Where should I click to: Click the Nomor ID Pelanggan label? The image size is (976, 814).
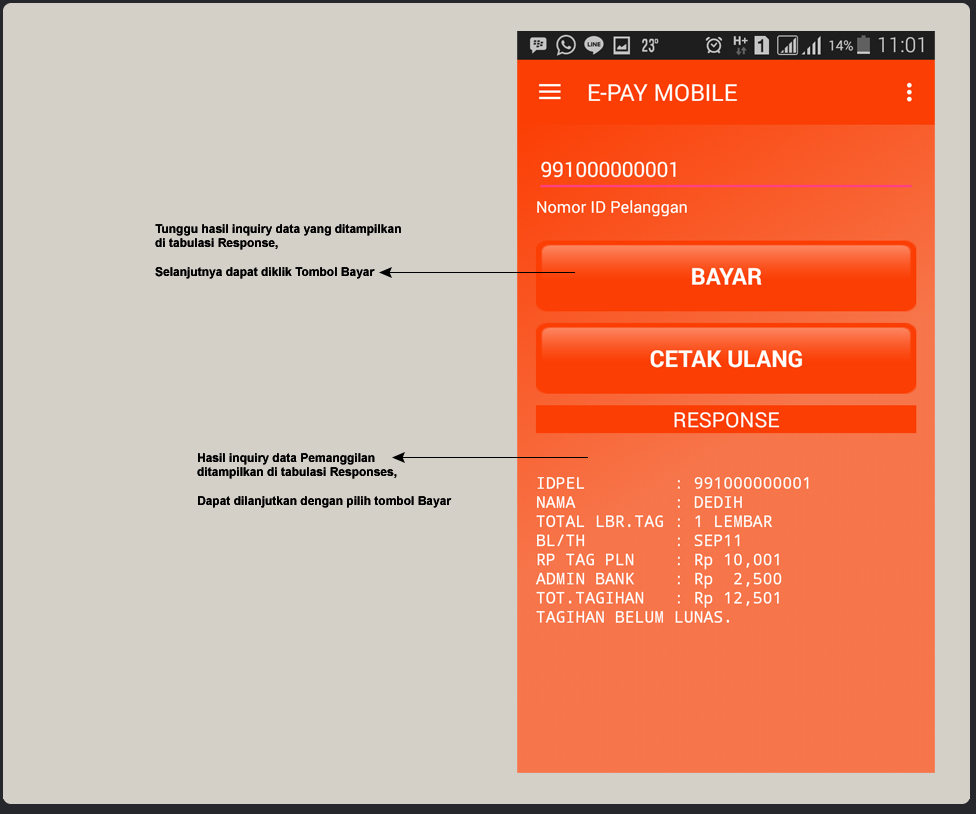[612, 207]
